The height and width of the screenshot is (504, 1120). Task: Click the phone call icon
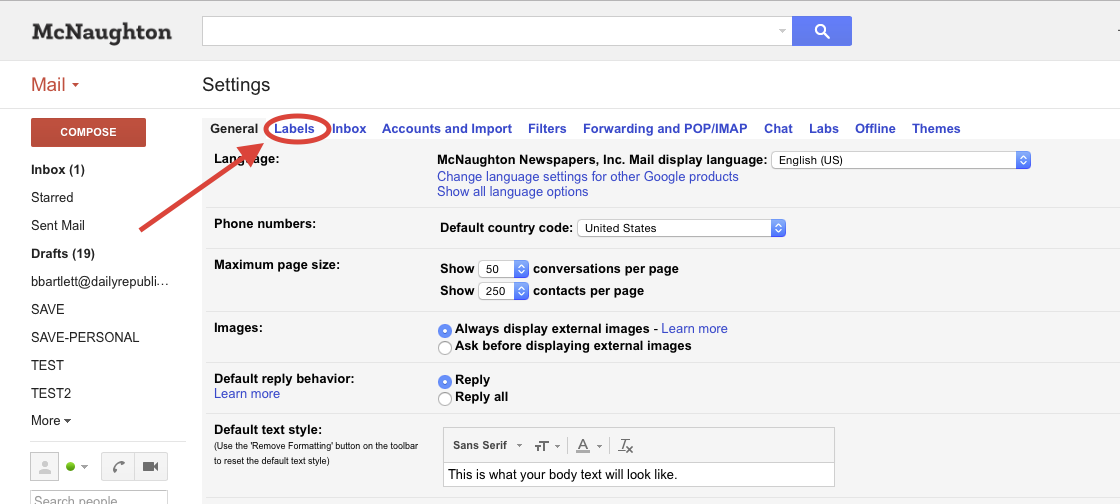click(x=118, y=466)
